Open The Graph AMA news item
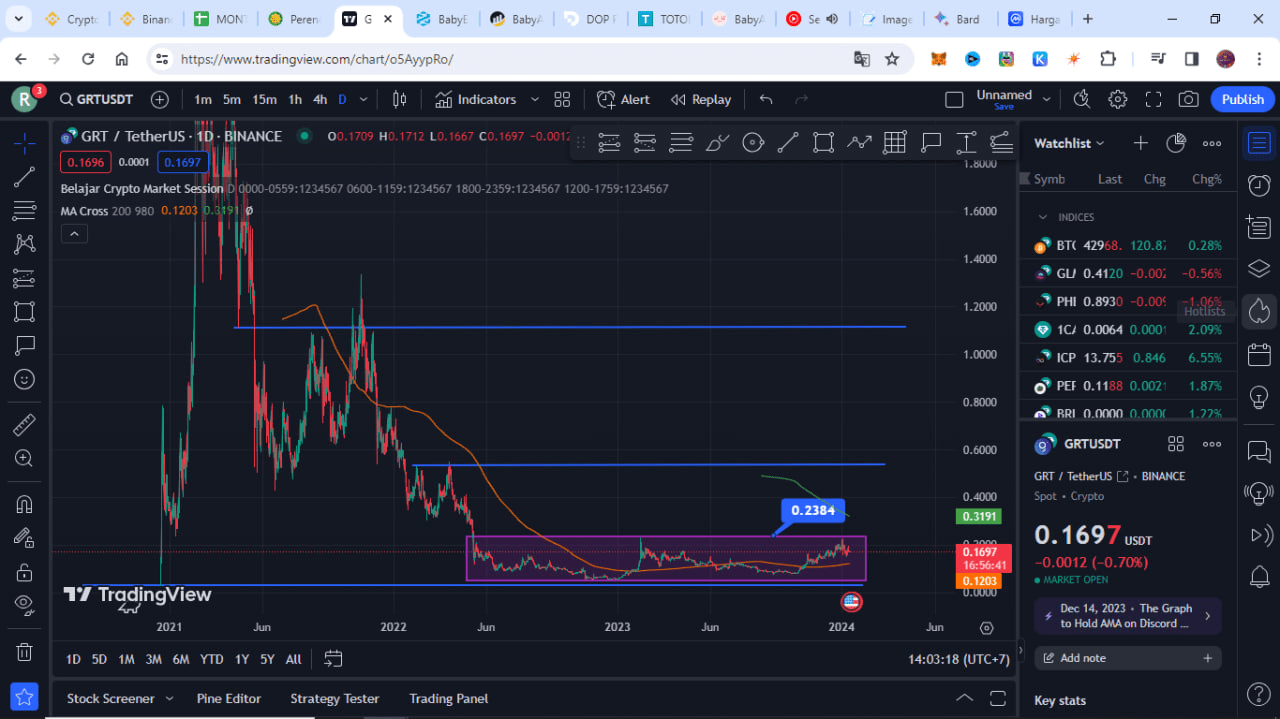The height and width of the screenshot is (719, 1280). click(x=1127, y=616)
